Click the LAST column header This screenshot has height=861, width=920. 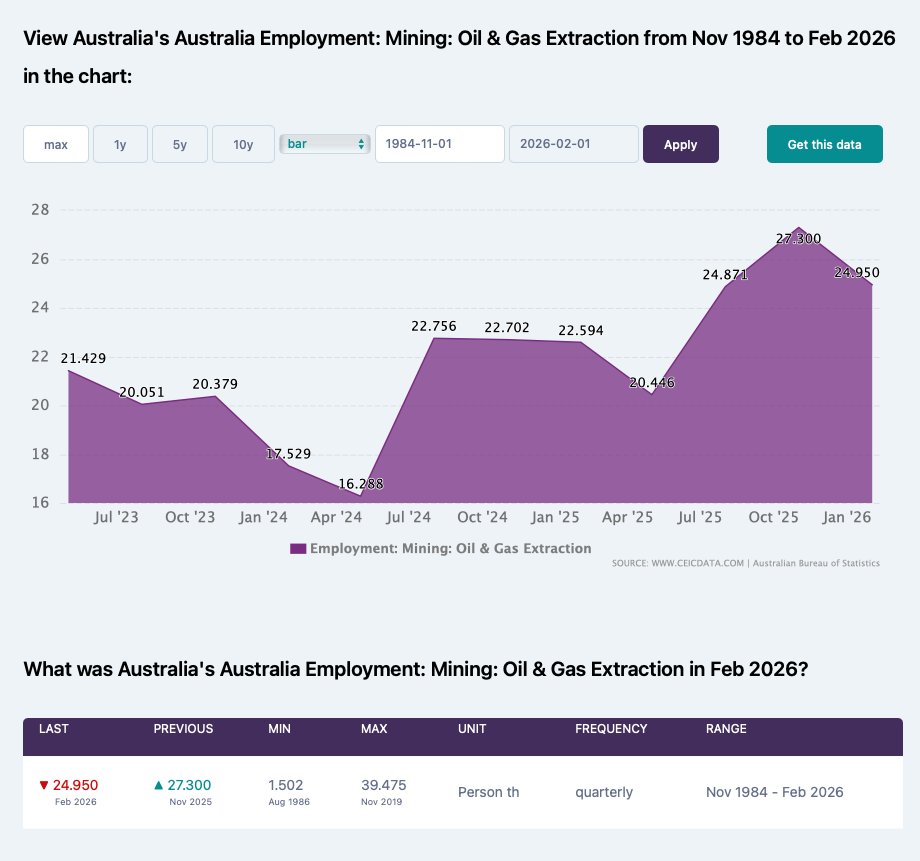pos(54,728)
